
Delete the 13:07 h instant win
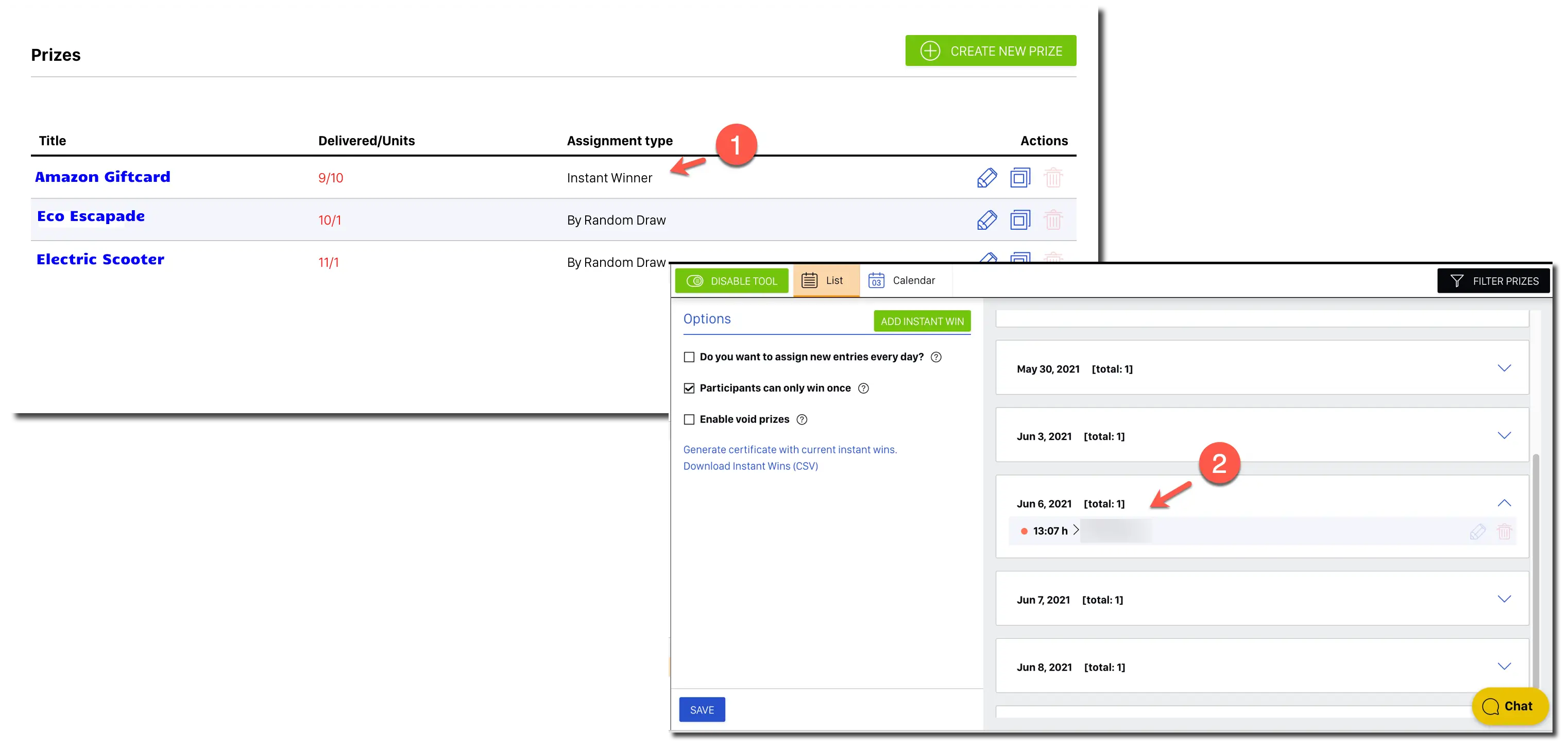pos(1504,531)
